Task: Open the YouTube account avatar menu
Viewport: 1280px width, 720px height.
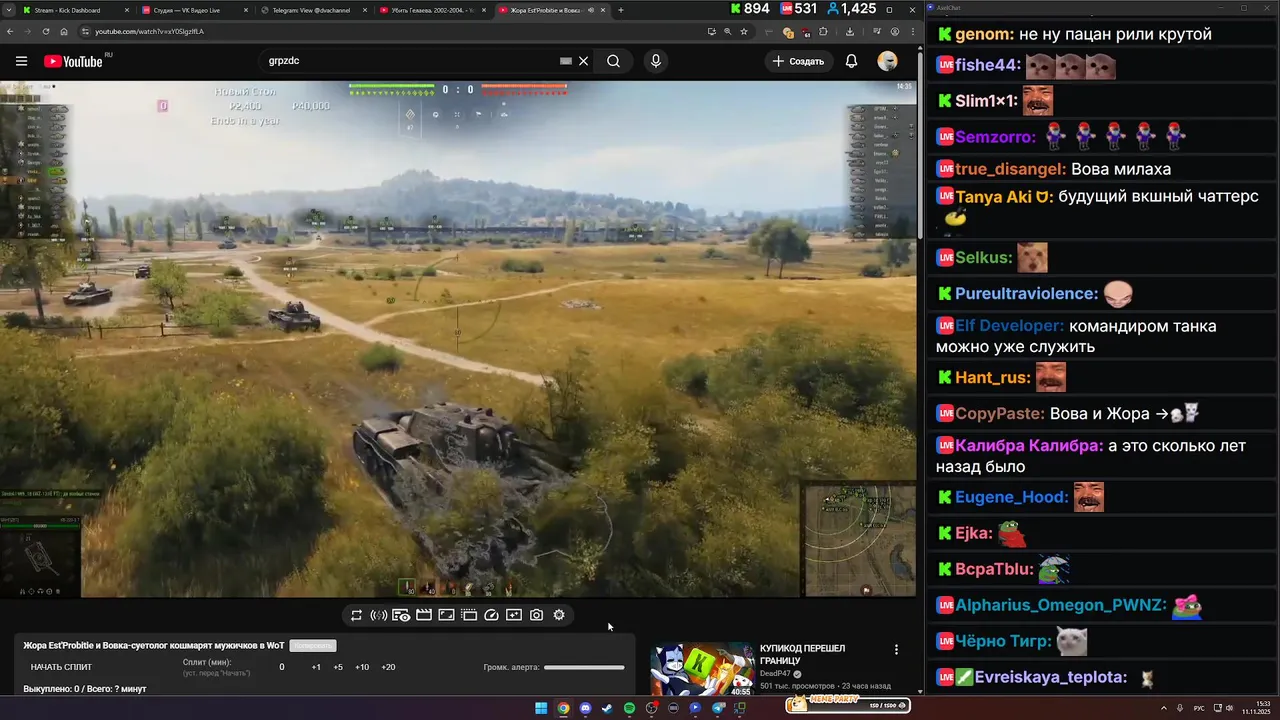Action: tap(887, 61)
